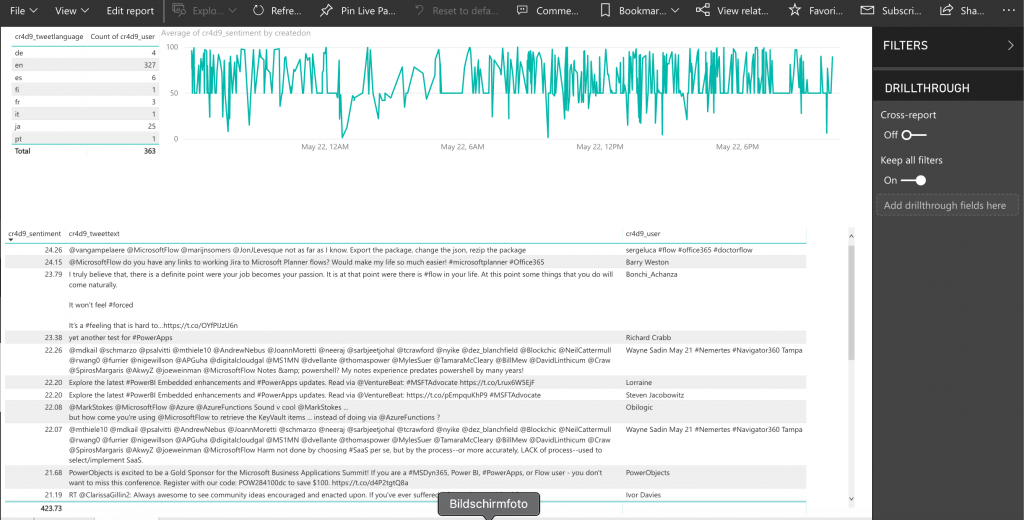Click the Pin Live Page icon

327,10
